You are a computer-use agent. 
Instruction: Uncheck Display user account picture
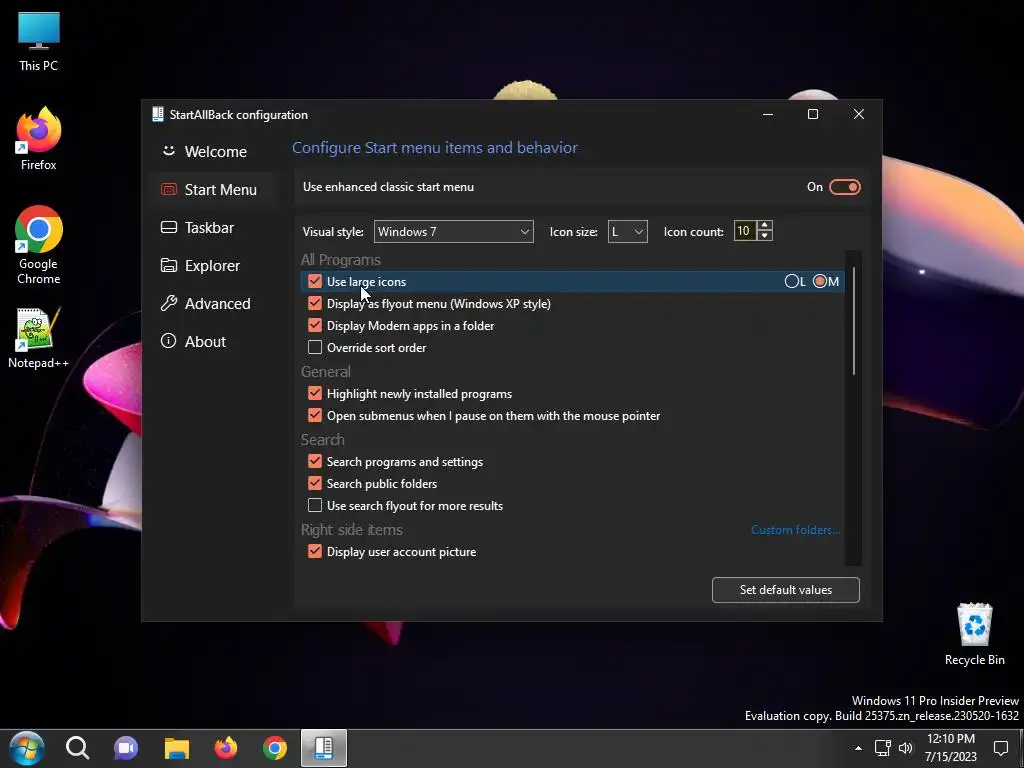point(315,551)
